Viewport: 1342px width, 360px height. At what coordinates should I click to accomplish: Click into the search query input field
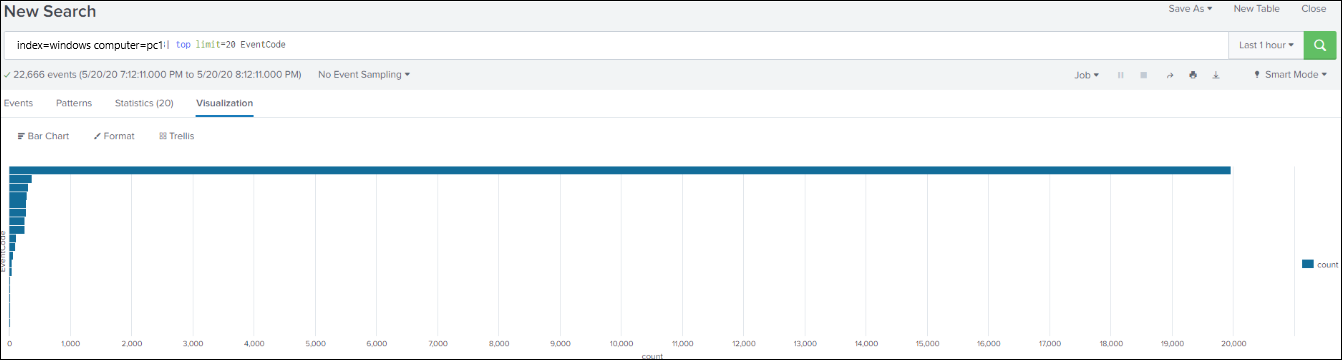pos(616,45)
